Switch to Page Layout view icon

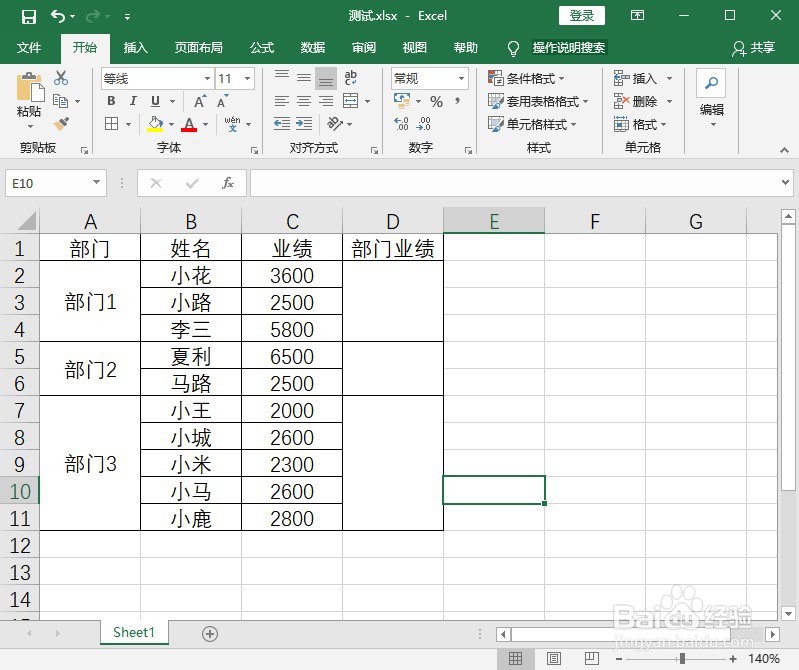[x=554, y=659]
